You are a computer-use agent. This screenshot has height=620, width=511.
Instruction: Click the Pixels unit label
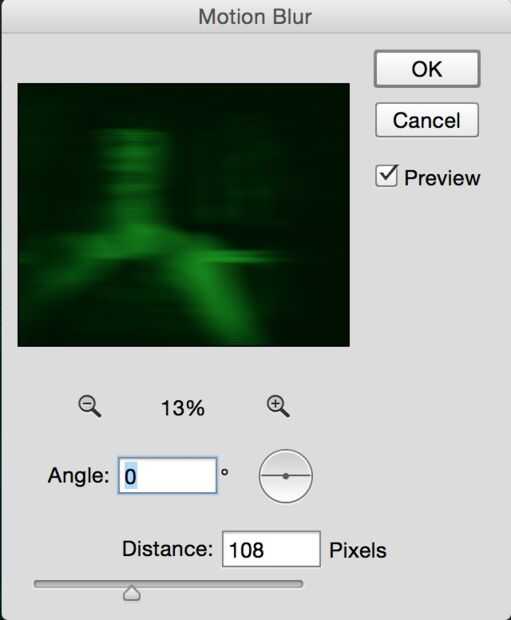click(x=358, y=550)
